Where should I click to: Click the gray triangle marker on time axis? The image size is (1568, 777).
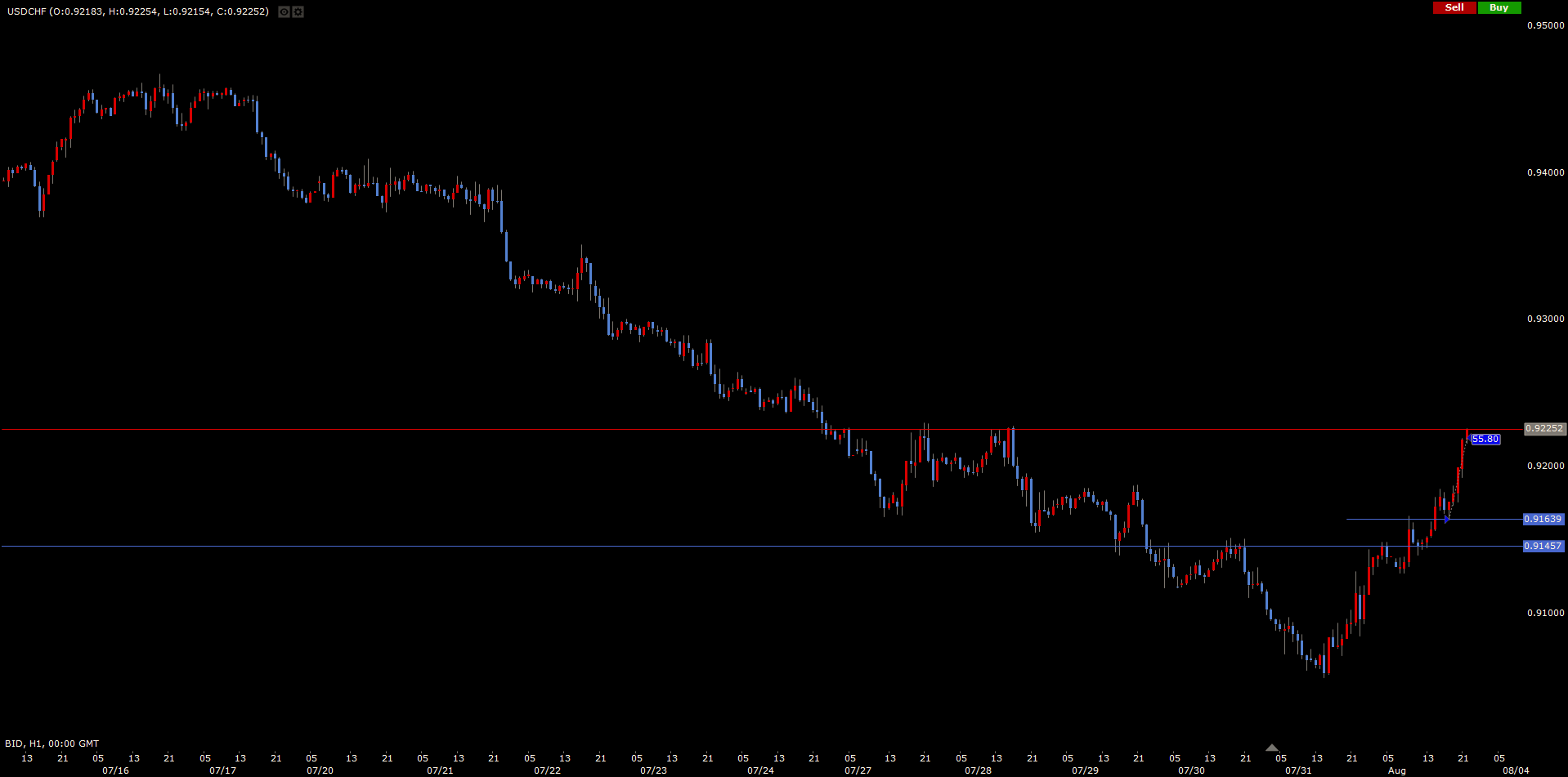pyautogui.click(x=1271, y=748)
